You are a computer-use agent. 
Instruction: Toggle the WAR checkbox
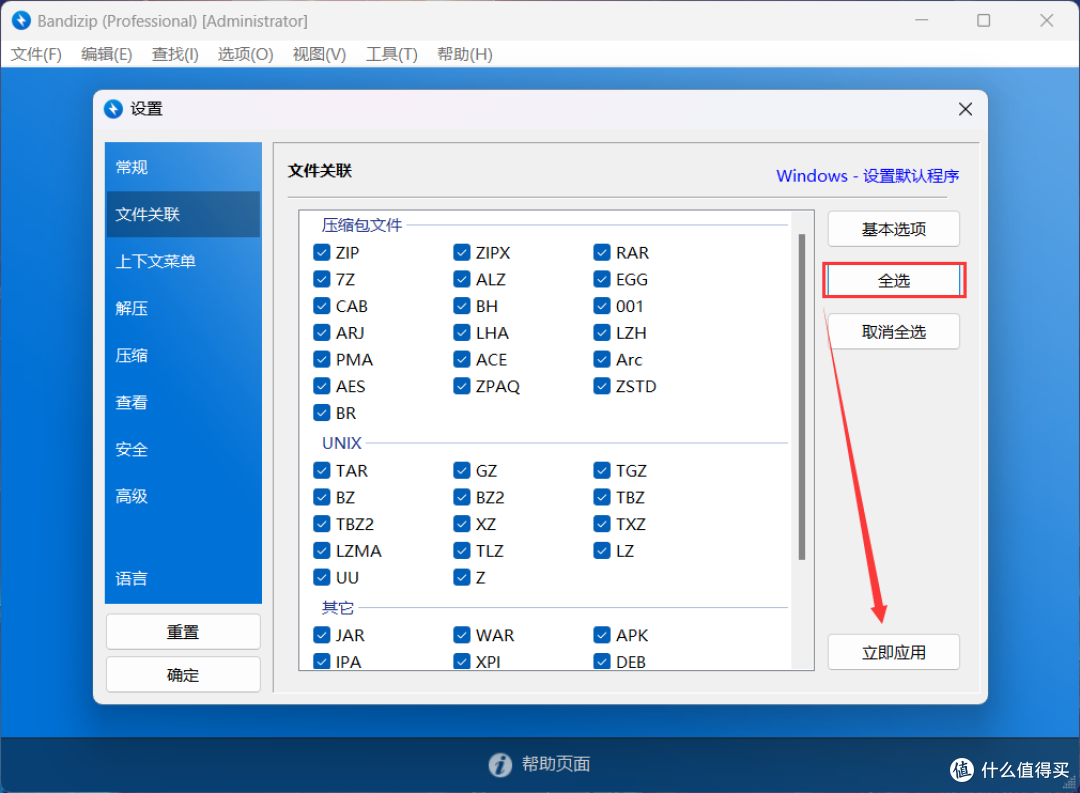click(x=461, y=635)
